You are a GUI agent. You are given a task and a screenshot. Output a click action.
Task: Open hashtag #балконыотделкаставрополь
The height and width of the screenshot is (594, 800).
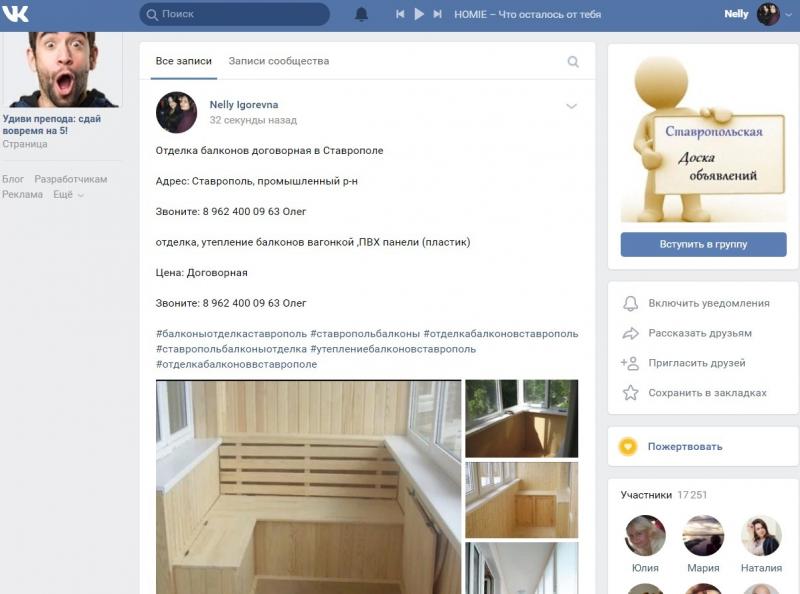click(232, 334)
